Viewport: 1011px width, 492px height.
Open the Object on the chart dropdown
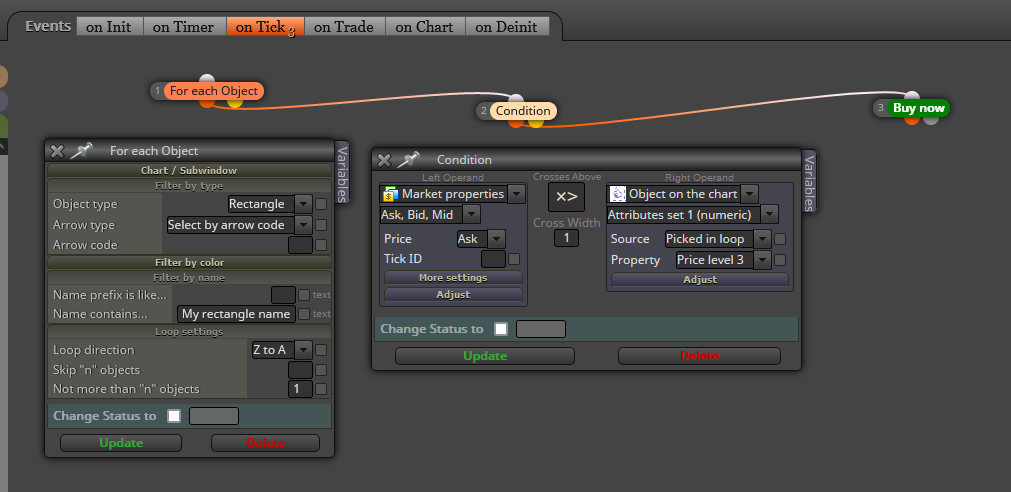point(683,194)
